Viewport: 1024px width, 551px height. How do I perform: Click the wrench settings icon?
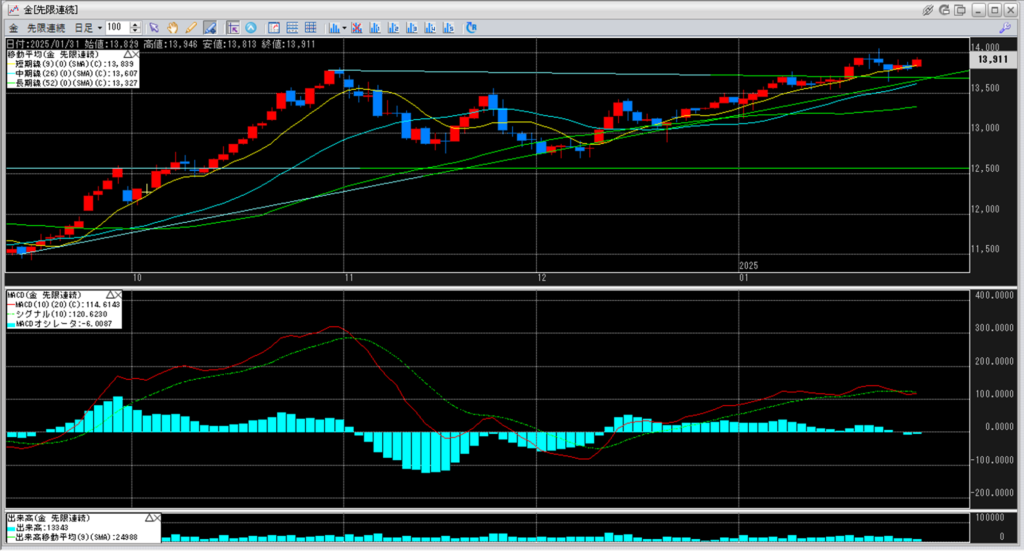[1004, 27]
